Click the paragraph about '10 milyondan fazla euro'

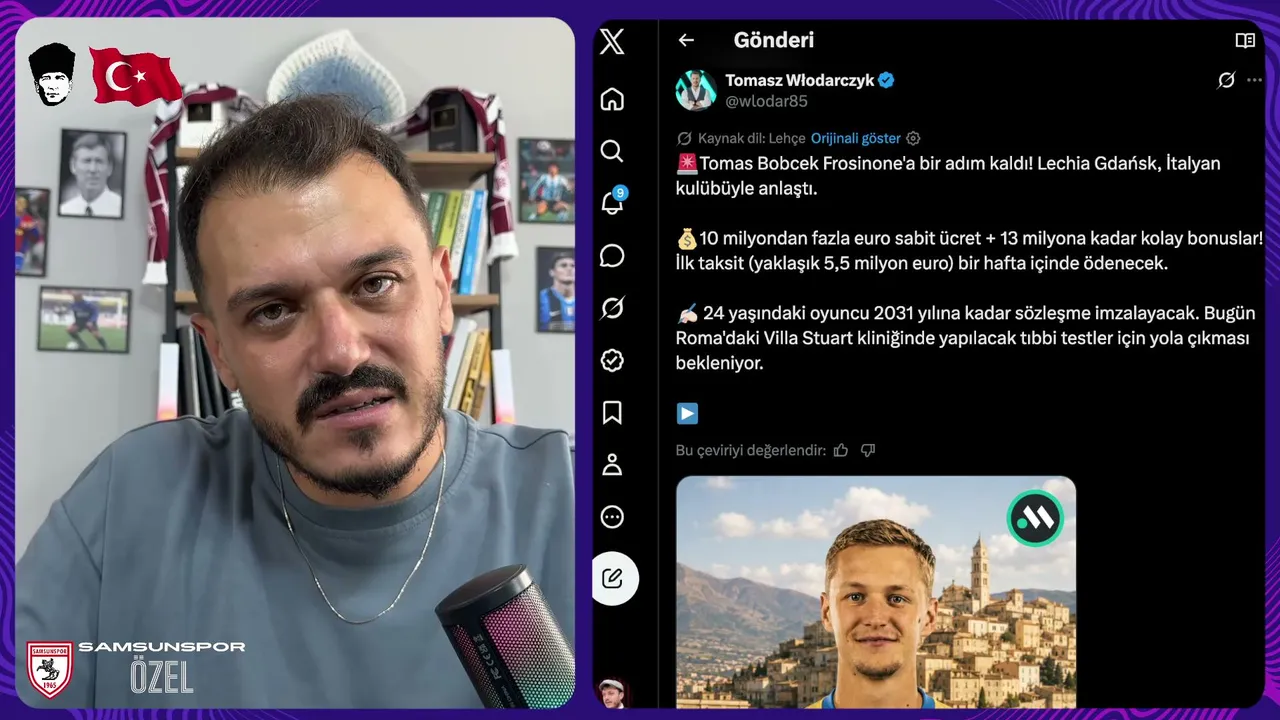pos(970,251)
